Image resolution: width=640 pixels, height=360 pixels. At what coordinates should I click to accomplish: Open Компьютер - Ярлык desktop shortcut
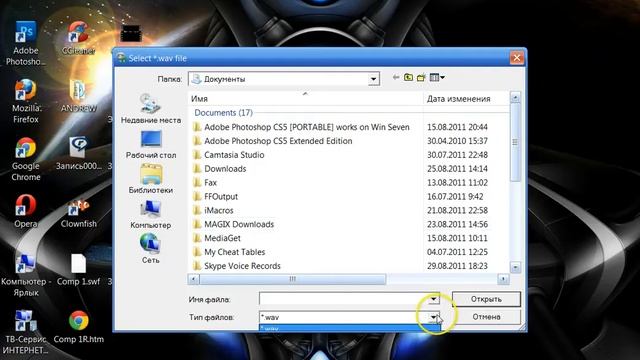25,275
